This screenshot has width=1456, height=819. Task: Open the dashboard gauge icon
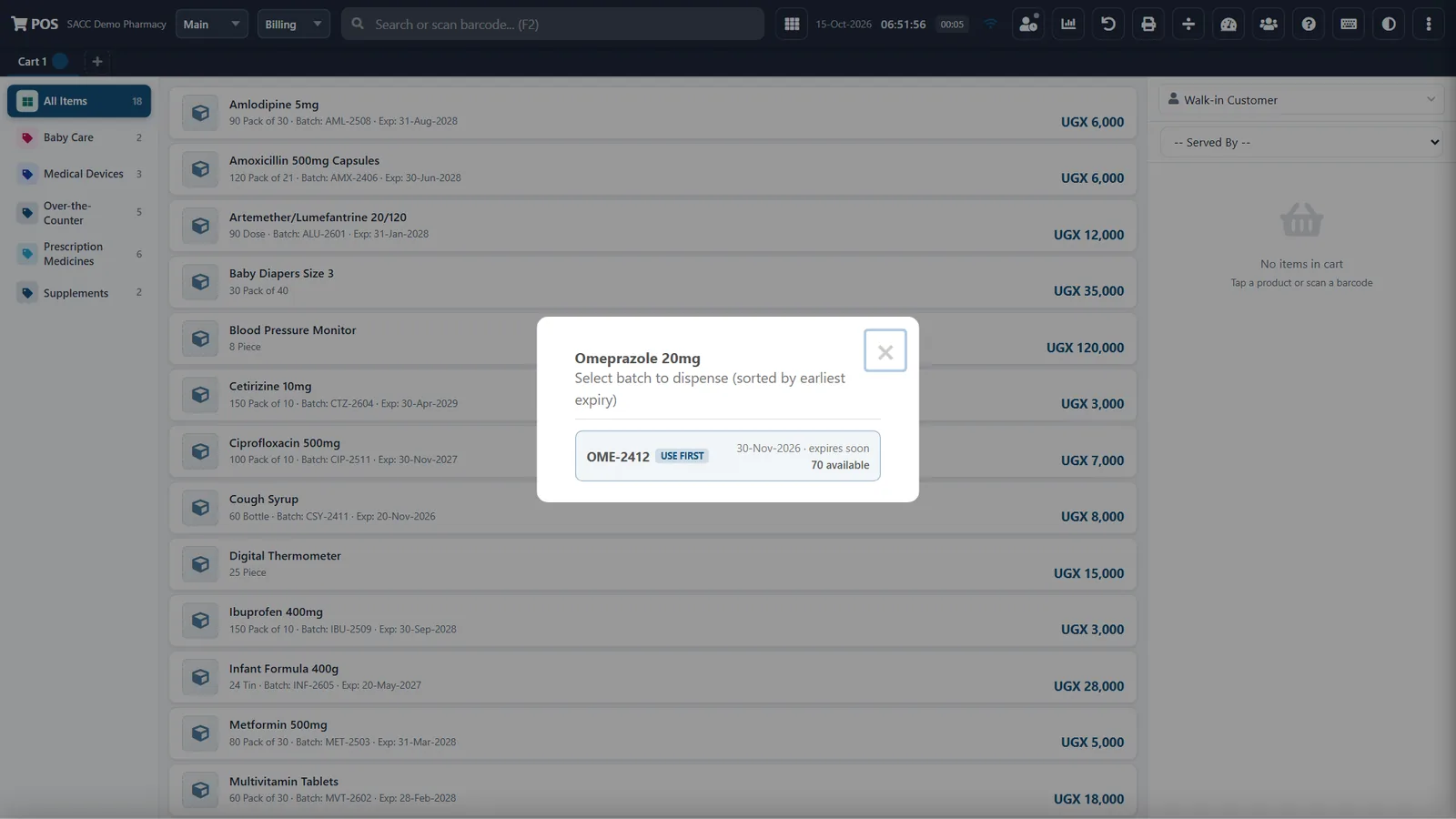(1228, 25)
